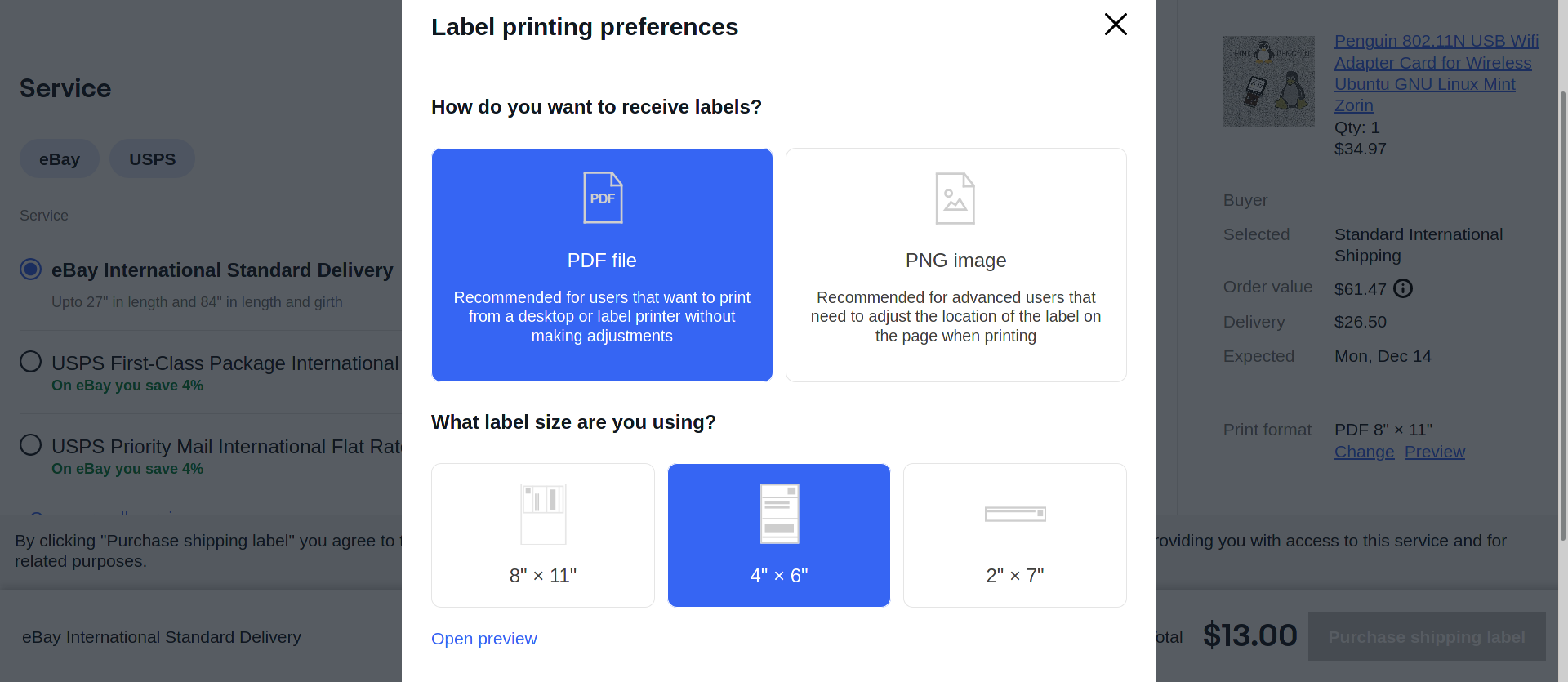The width and height of the screenshot is (1568, 682).
Task: Select the 2" × 7" label strip icon
Action: [x=1015, y=514]
